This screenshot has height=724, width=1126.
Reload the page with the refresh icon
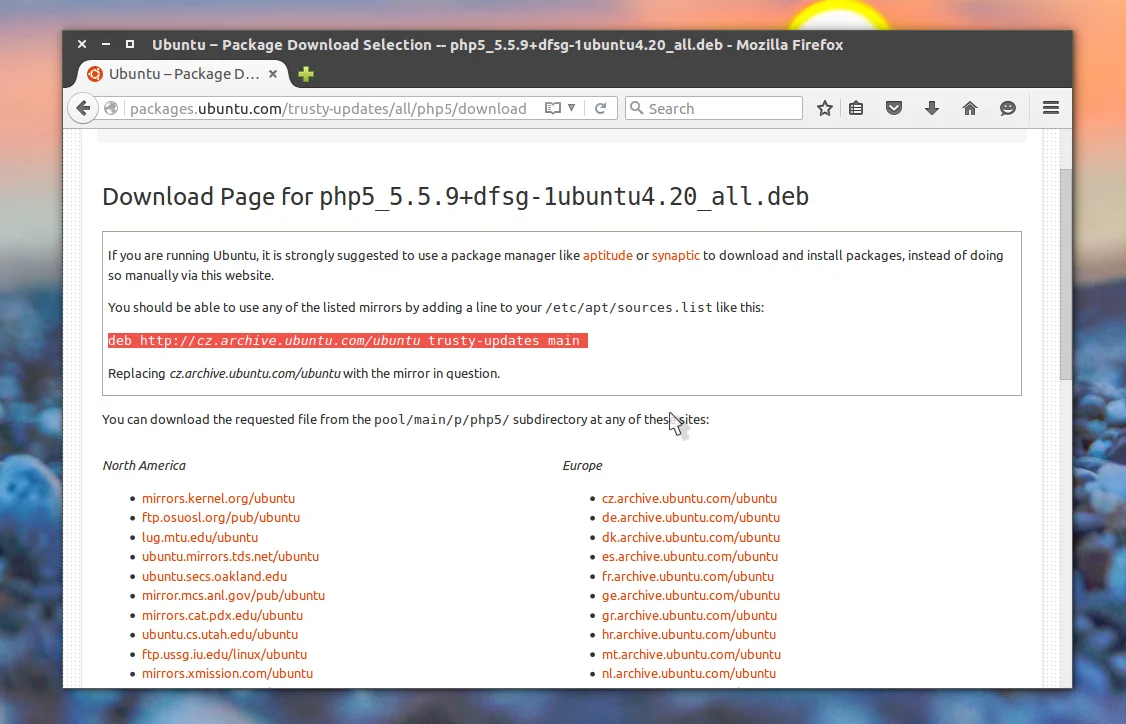pyautogui.click(x=600, y=108)
